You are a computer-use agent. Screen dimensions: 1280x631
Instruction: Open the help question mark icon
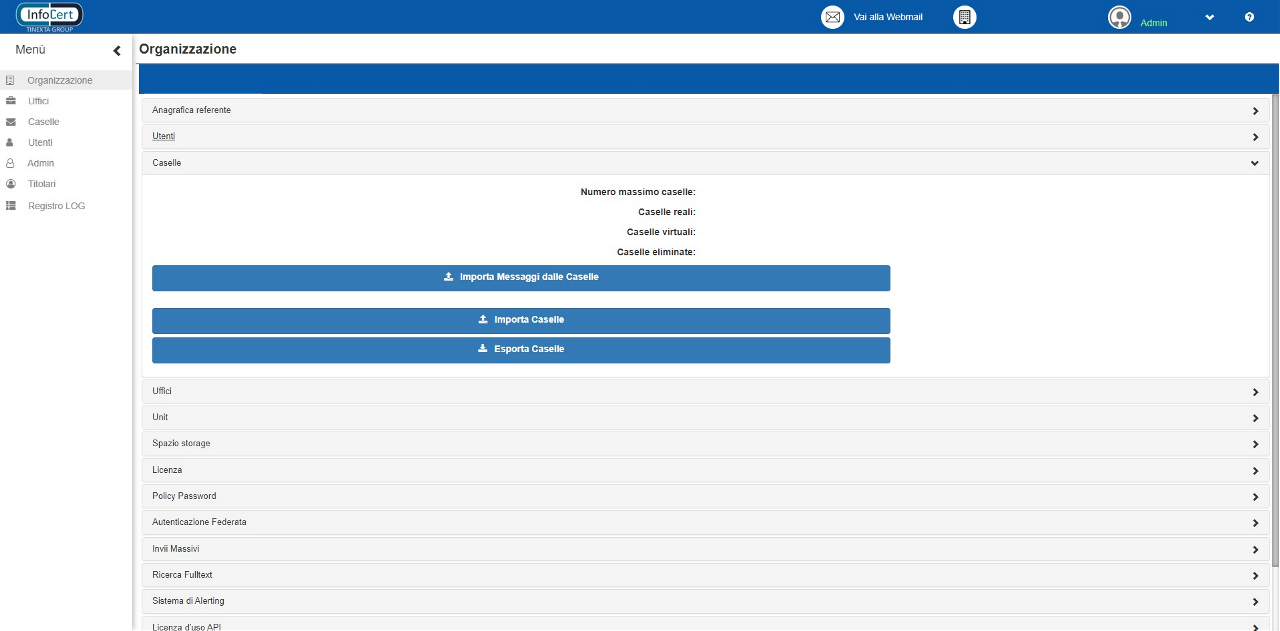(1249, 18)
